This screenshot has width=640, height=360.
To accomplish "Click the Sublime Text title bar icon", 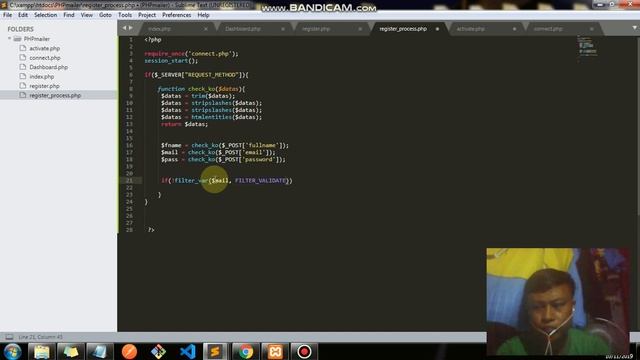I will [4, 5].
